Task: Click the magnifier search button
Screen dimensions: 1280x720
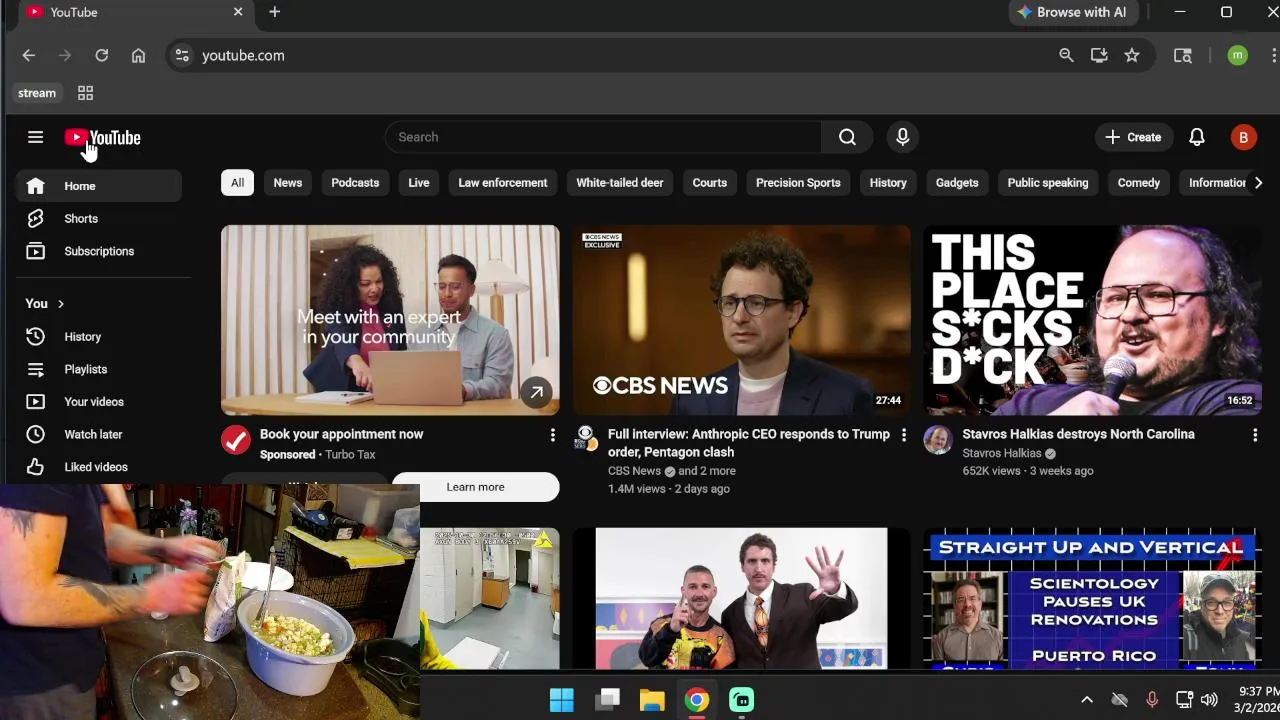Action: pos(847,137)
